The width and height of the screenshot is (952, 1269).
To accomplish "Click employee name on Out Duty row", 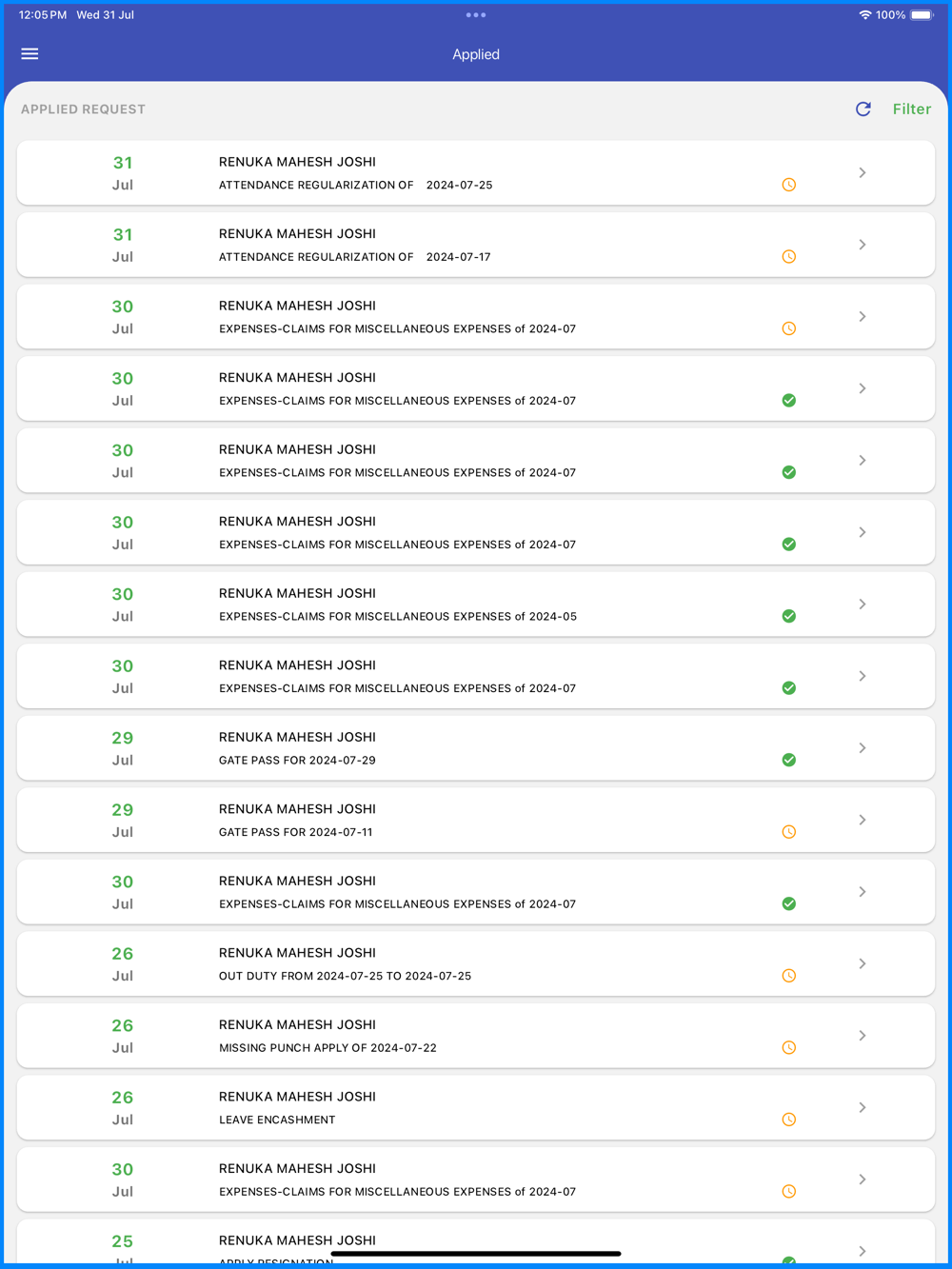I will [297, 953].
